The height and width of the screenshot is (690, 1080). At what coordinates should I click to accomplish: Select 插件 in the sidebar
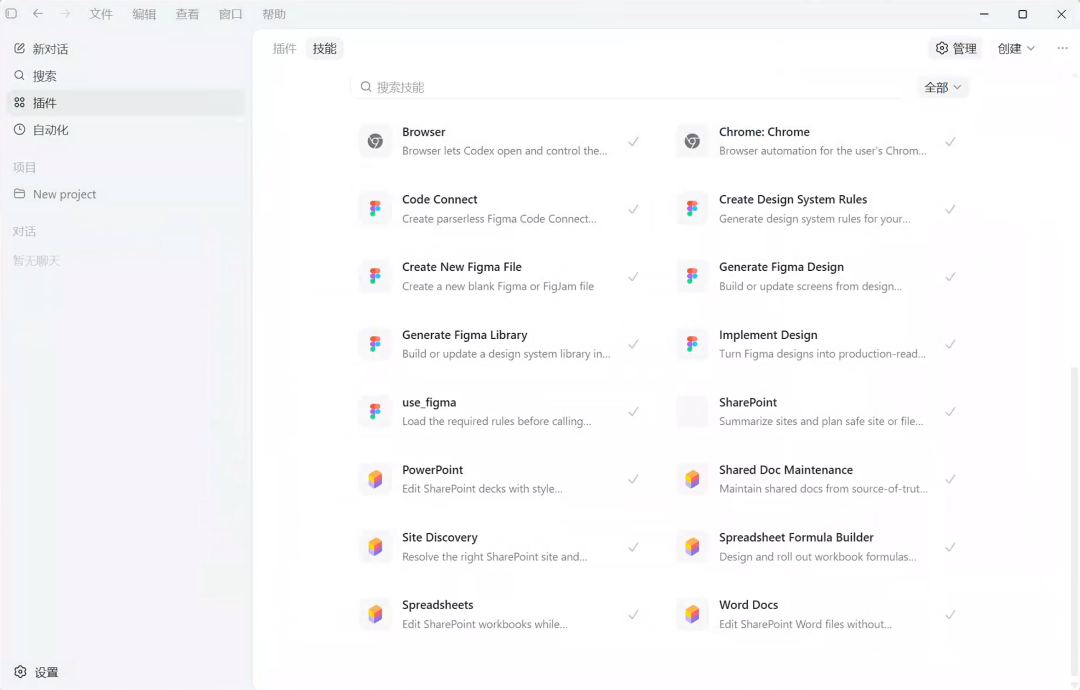(125, 103)
